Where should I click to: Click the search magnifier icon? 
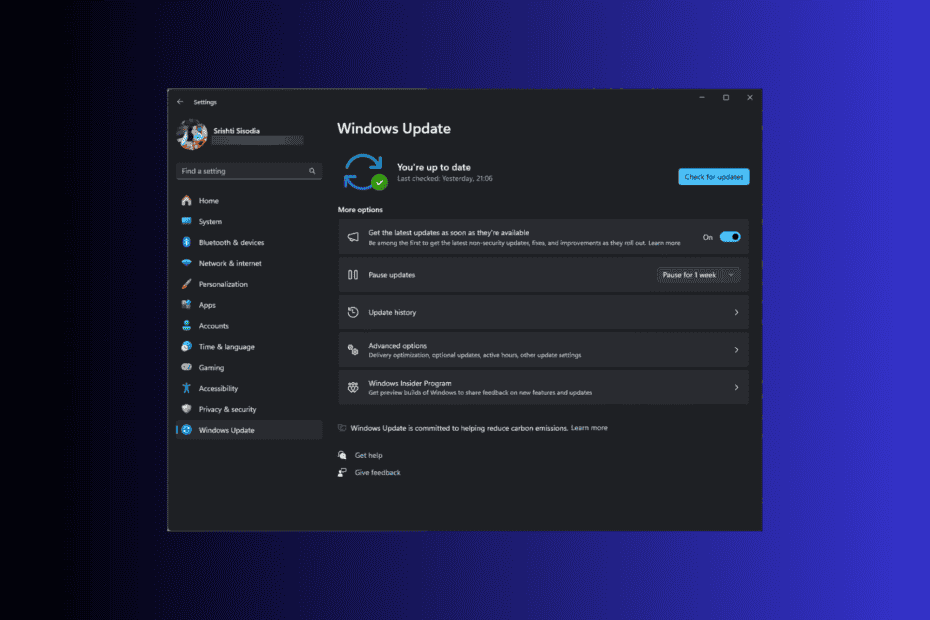click(x=312, y=171)
